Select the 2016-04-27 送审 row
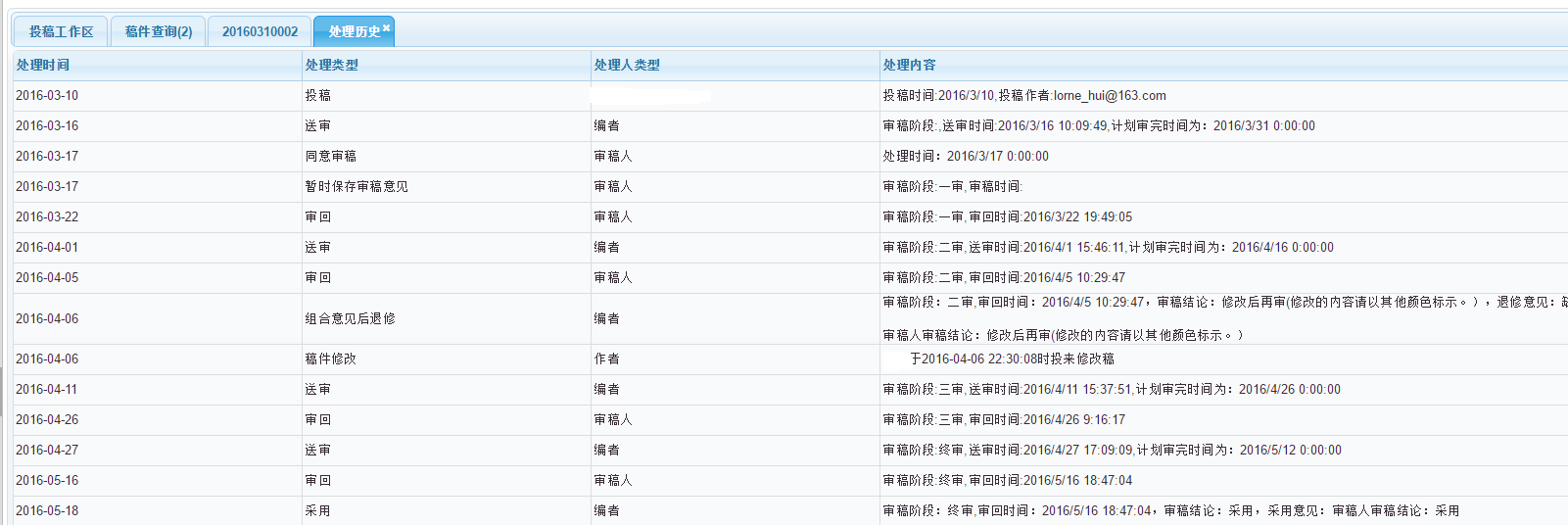This screenshot has height=526, width=1568. (790, 451)
